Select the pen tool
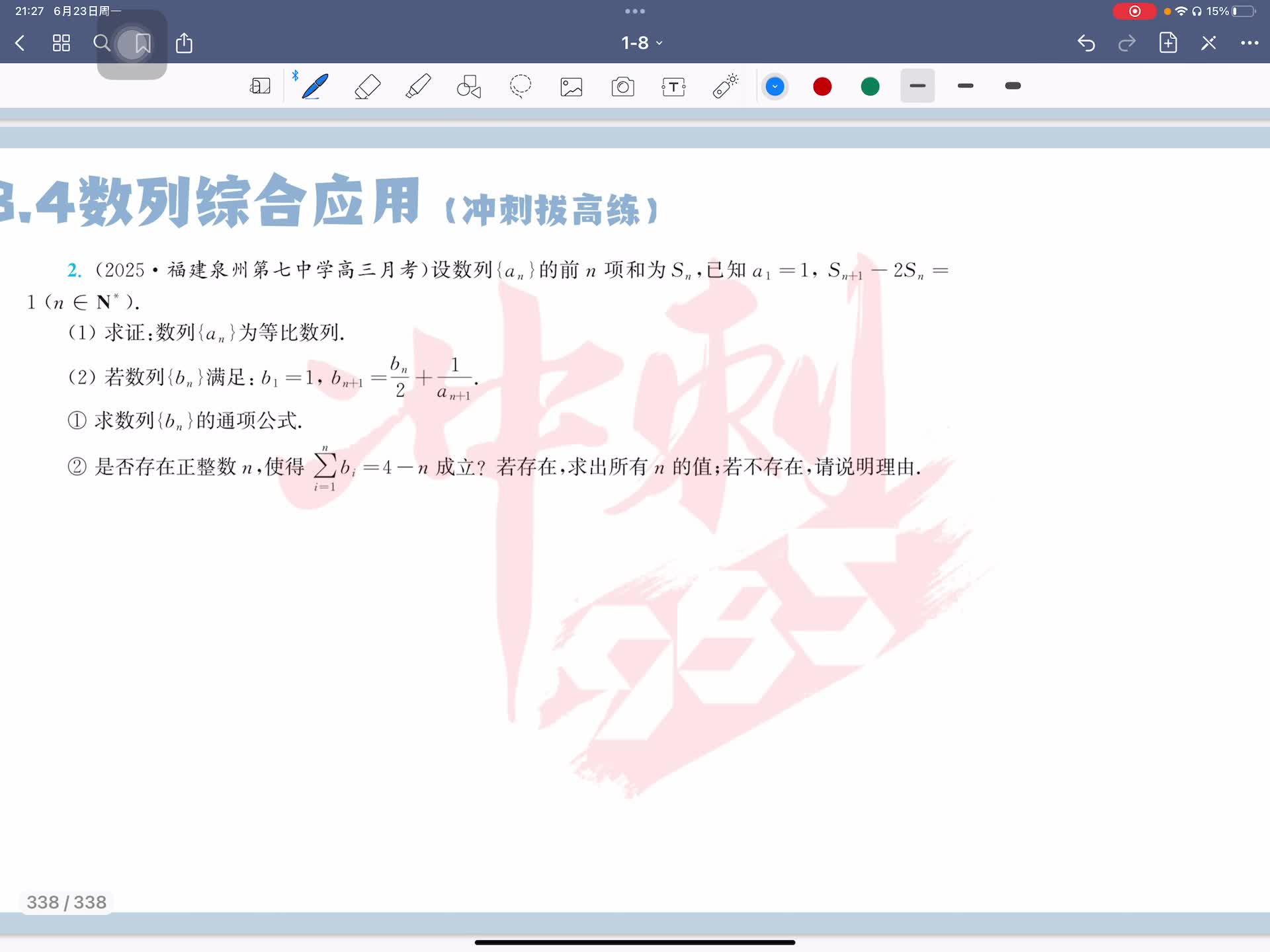 (x=315, y=87)
